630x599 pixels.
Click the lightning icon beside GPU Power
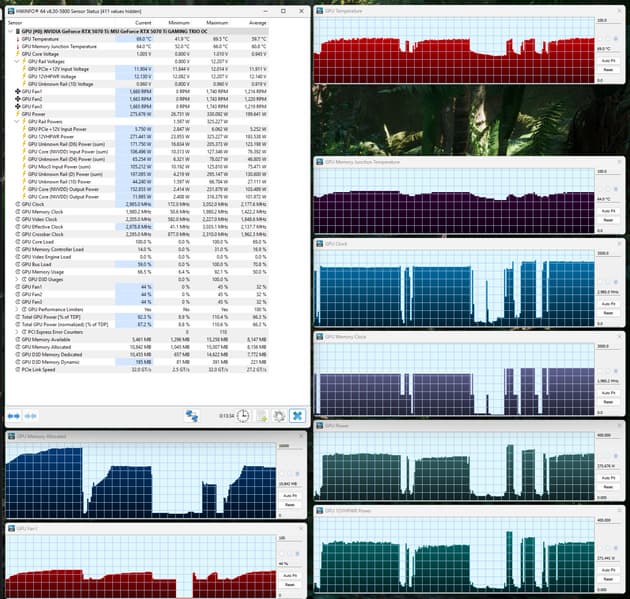click(x=18, y=114)
